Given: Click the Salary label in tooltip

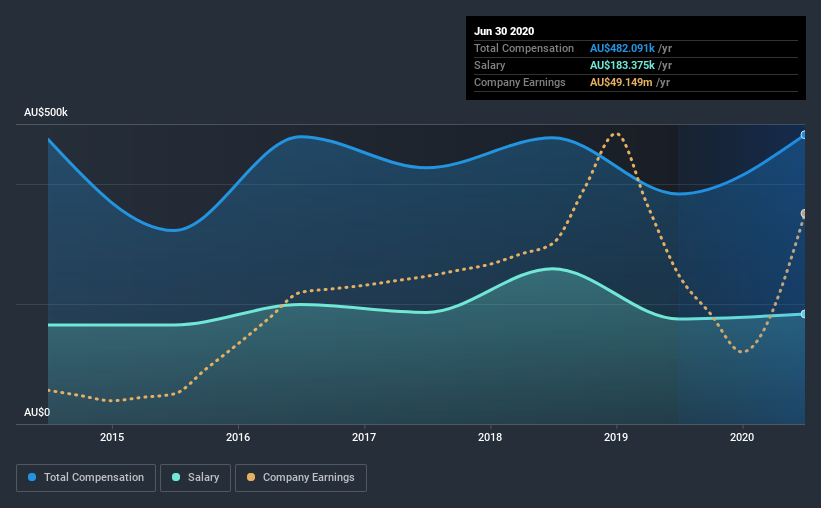Looking at the screenshot, I should pos(490,65).
